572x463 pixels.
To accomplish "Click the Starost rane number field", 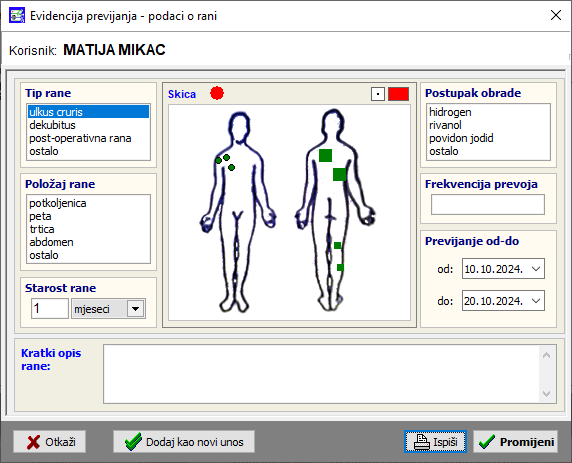I will (50, 309).
